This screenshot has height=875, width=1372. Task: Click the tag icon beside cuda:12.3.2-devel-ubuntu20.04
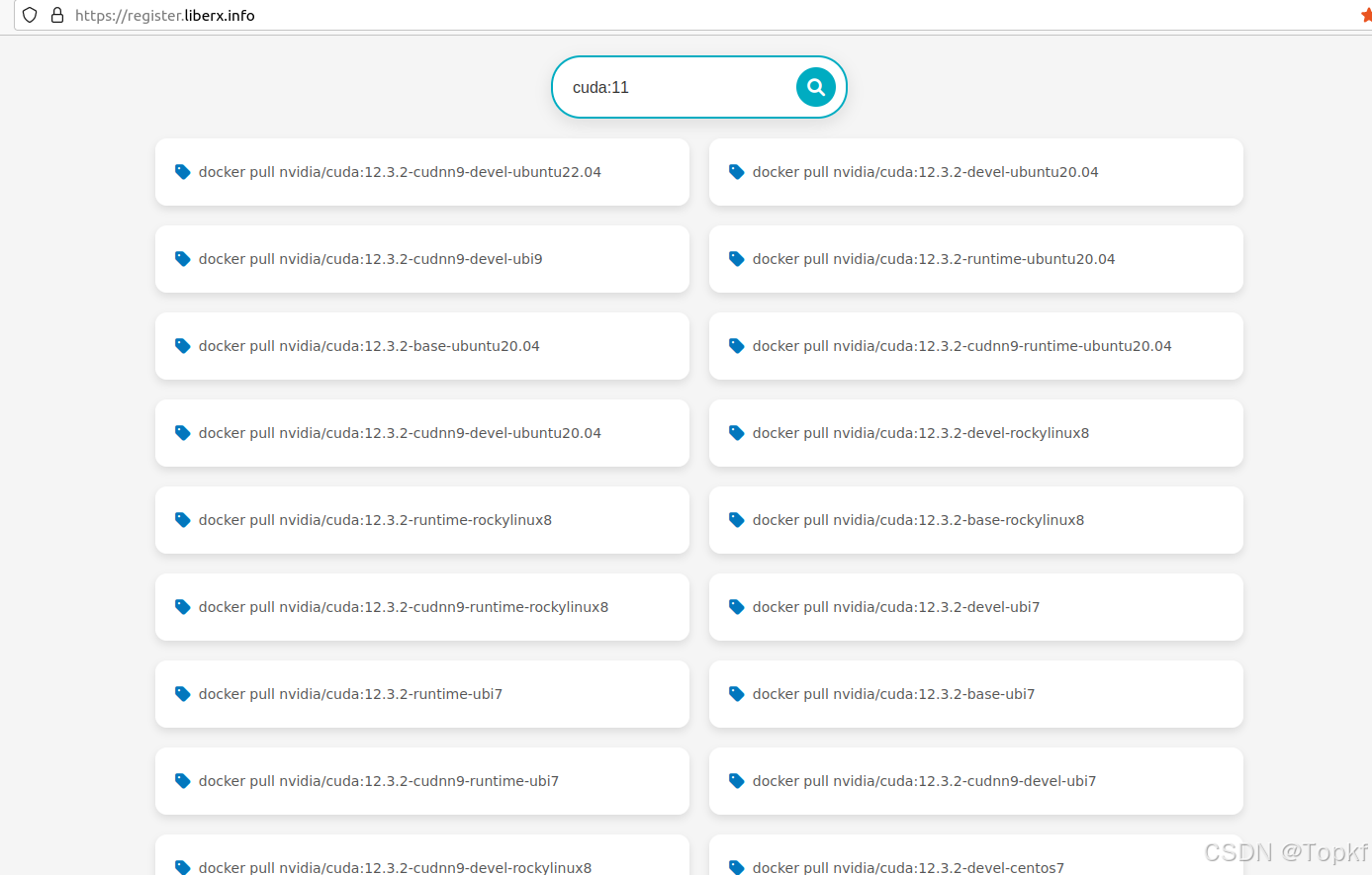pyautogui.click(x=736, y=171)
